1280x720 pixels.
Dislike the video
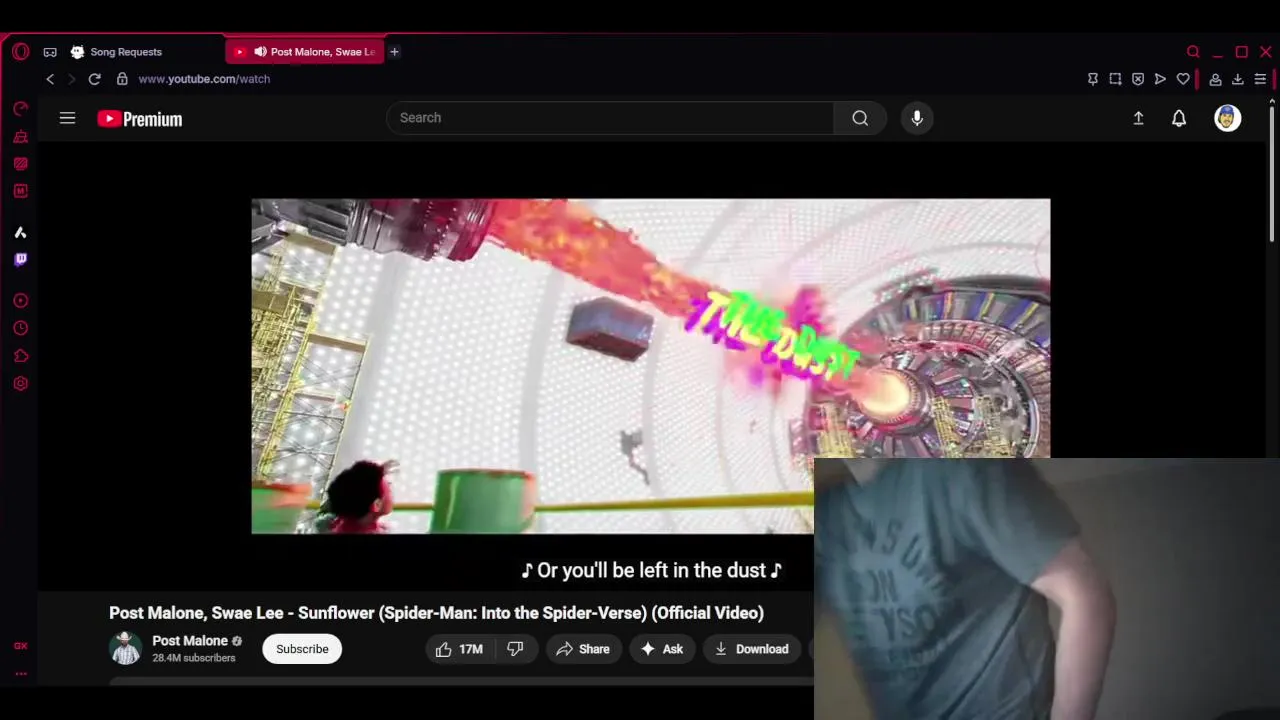click(x=515, y=649)
